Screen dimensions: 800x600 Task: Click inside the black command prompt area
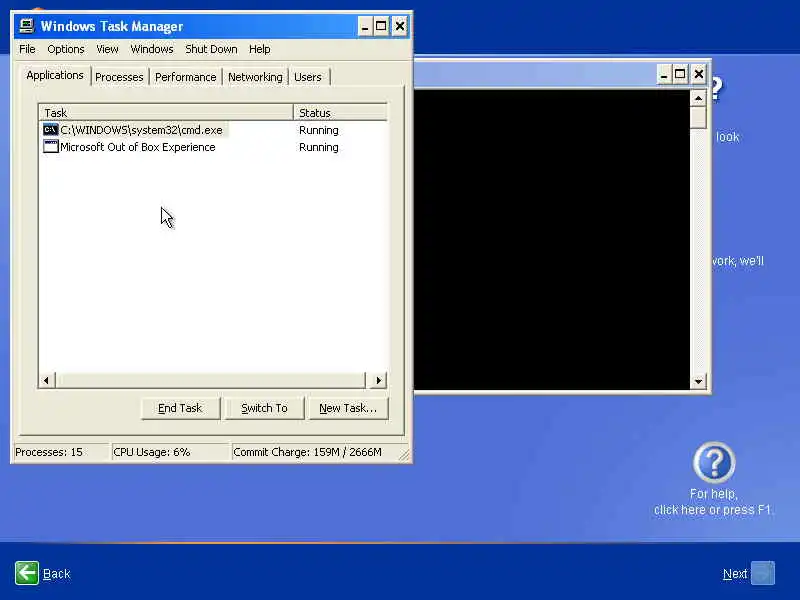point(552,240)
